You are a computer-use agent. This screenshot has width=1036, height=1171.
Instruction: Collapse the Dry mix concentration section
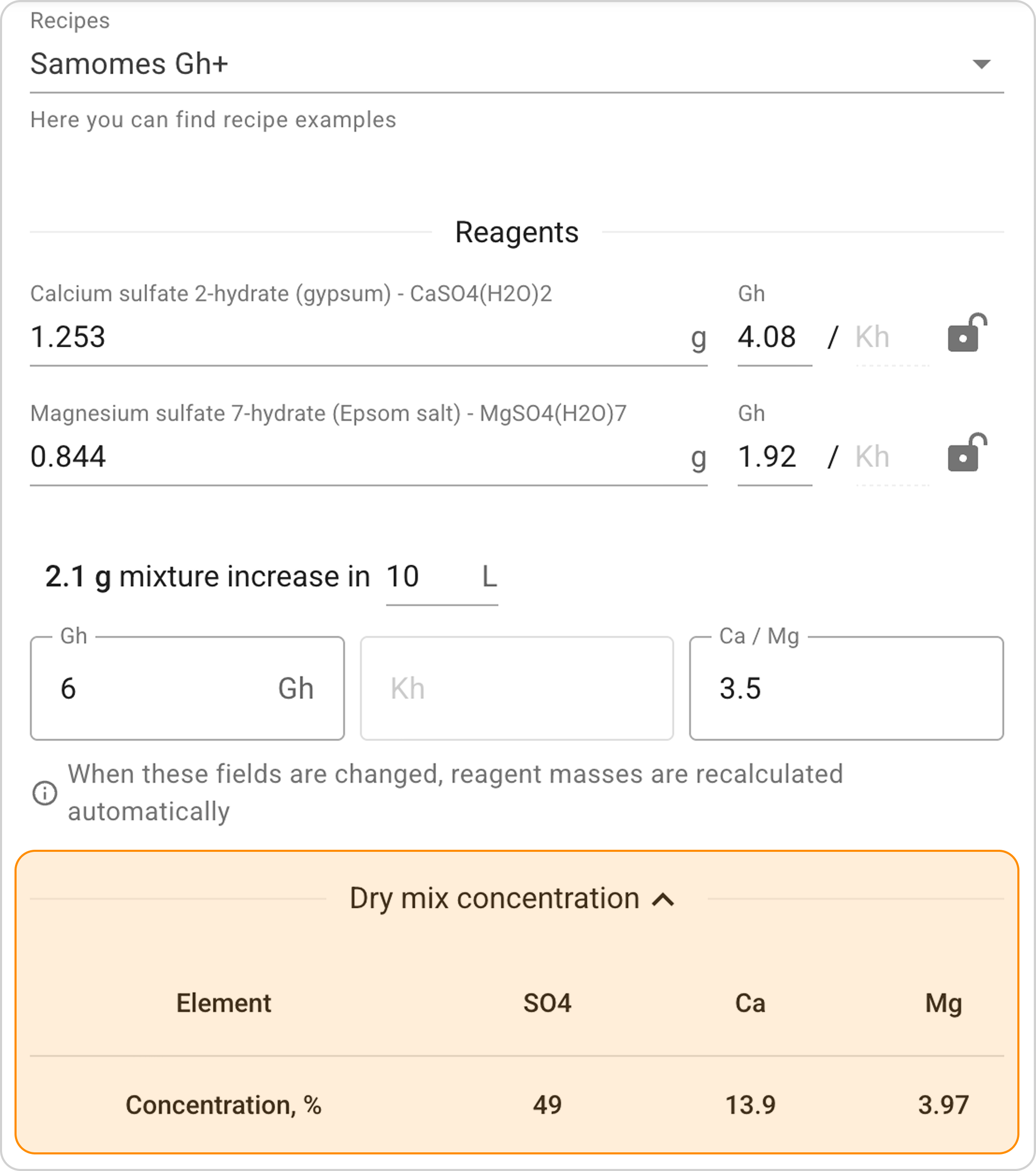tap(663, 899)
